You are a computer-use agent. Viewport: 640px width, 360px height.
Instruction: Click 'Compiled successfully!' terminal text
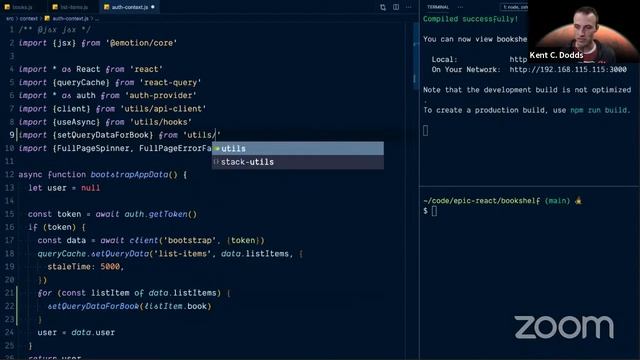tap(470, 19)
